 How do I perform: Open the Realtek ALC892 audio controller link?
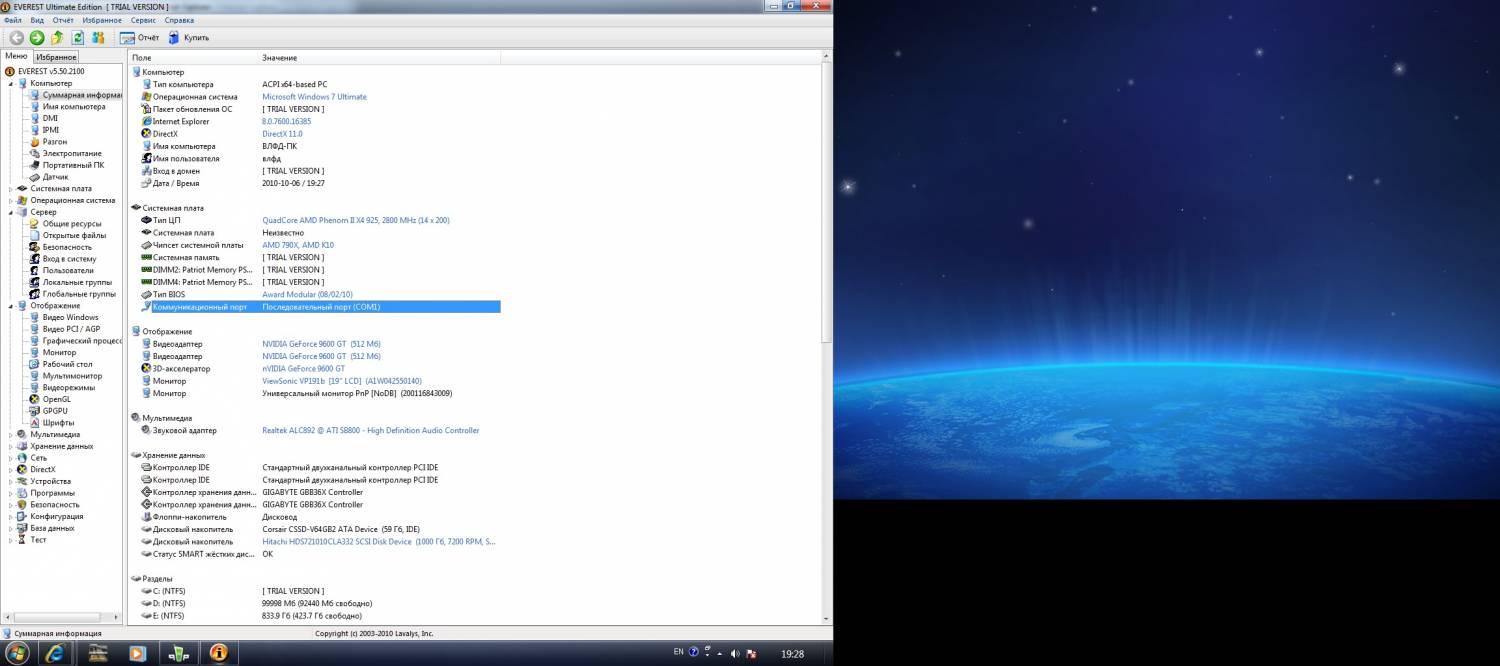(370, 431)
